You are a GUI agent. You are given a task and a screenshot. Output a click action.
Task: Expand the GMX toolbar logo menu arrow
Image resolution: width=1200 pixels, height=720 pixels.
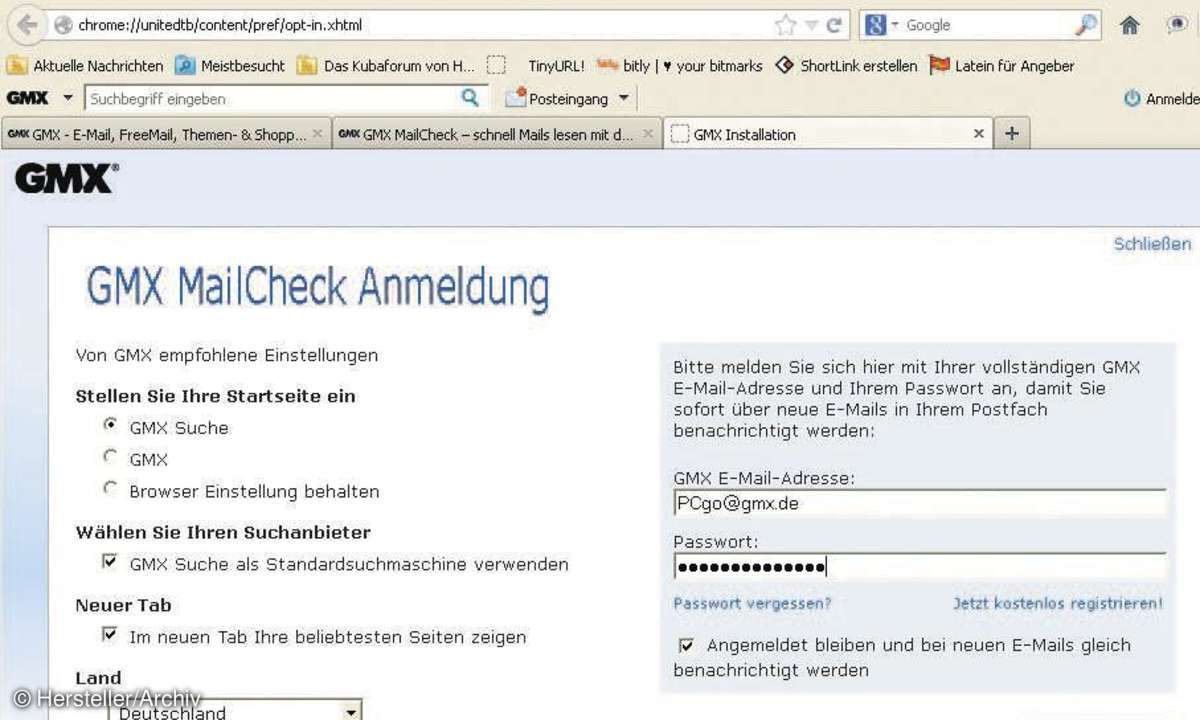pos(68,98)
